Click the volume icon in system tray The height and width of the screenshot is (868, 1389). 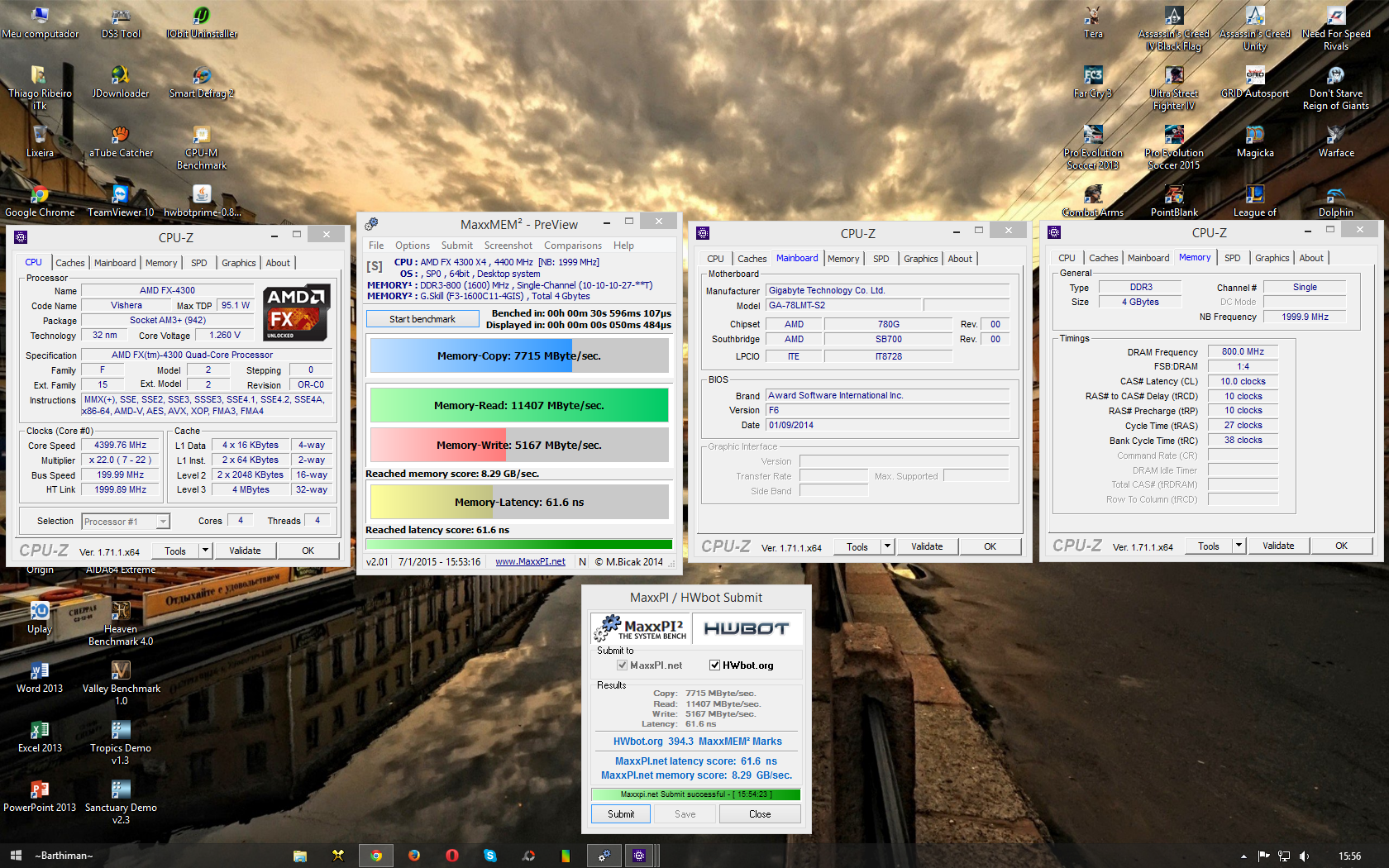click(1305, 856)
